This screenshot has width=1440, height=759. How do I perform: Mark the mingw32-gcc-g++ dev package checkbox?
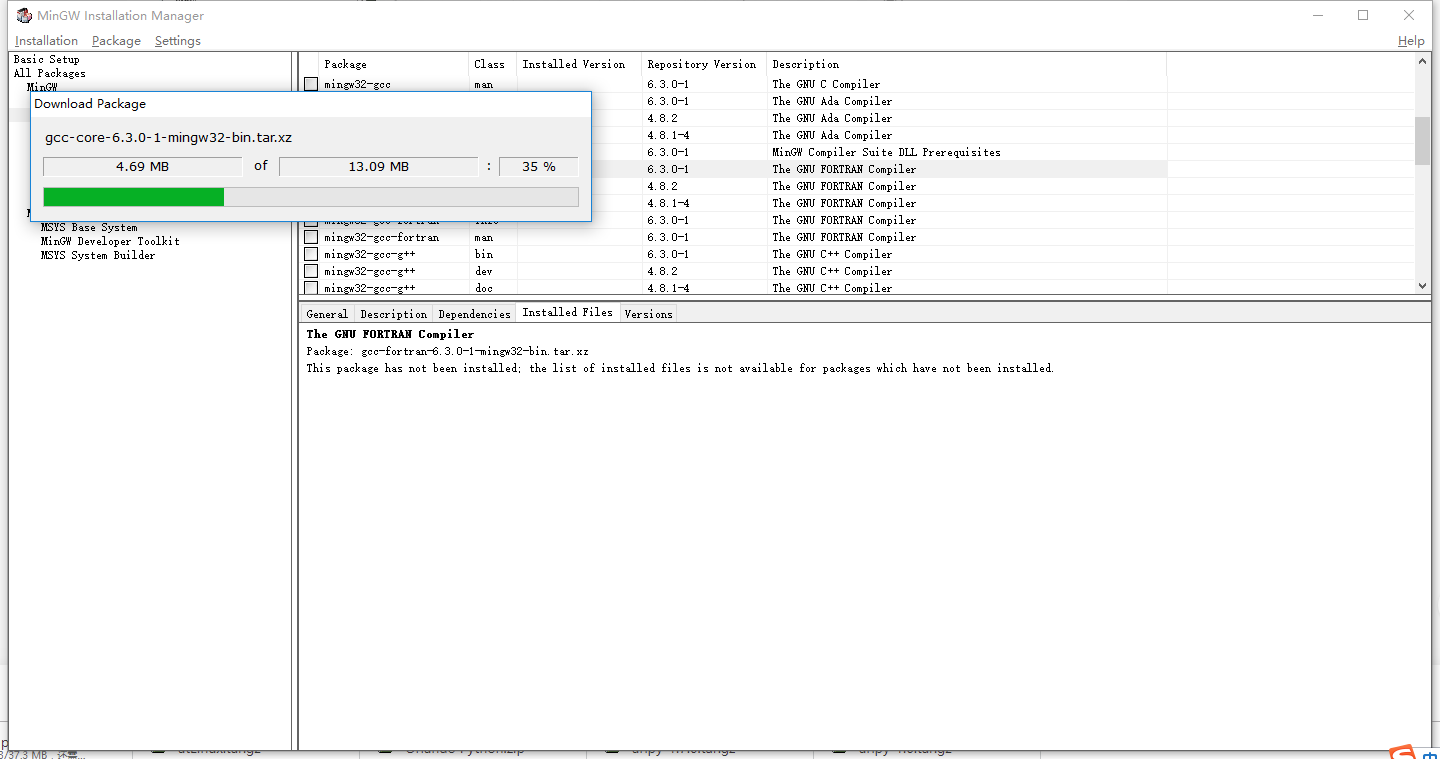click(311, 272)
